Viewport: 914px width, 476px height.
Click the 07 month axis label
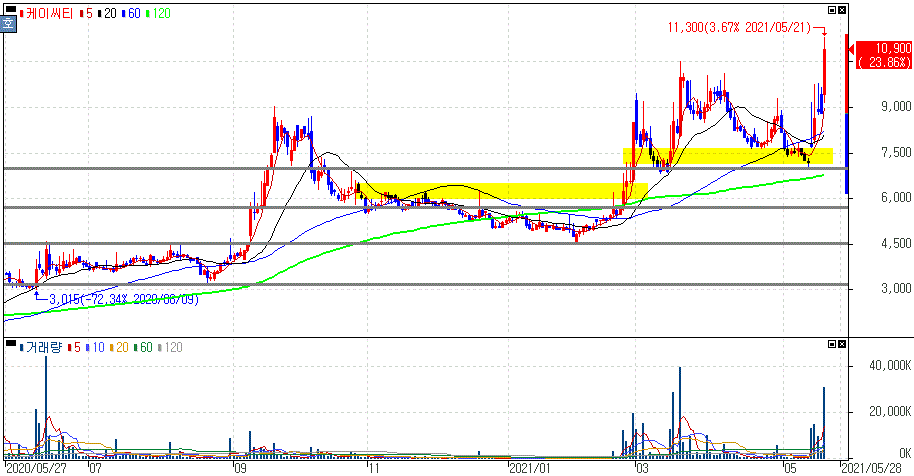click(x=95, y=469)
